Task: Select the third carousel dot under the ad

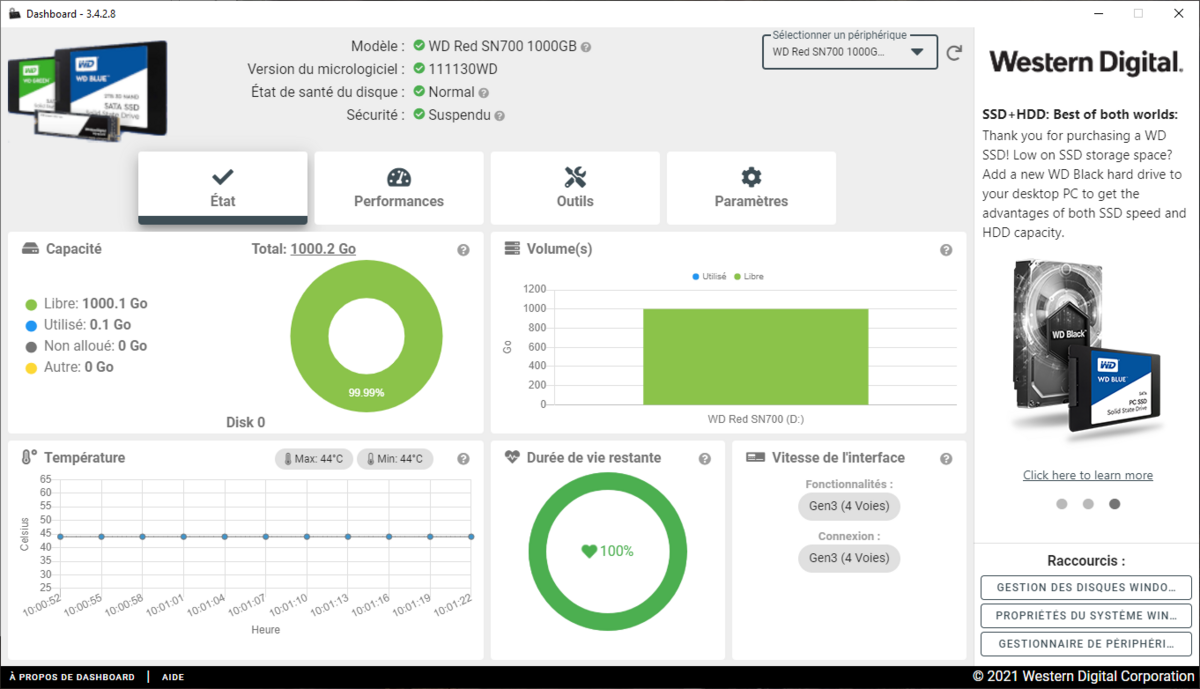Action: coord(1115,504)
